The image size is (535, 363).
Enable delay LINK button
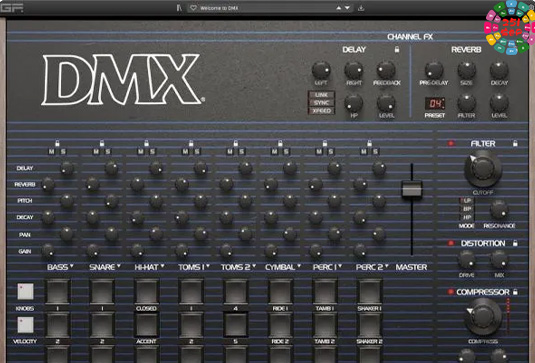(321, 95)
